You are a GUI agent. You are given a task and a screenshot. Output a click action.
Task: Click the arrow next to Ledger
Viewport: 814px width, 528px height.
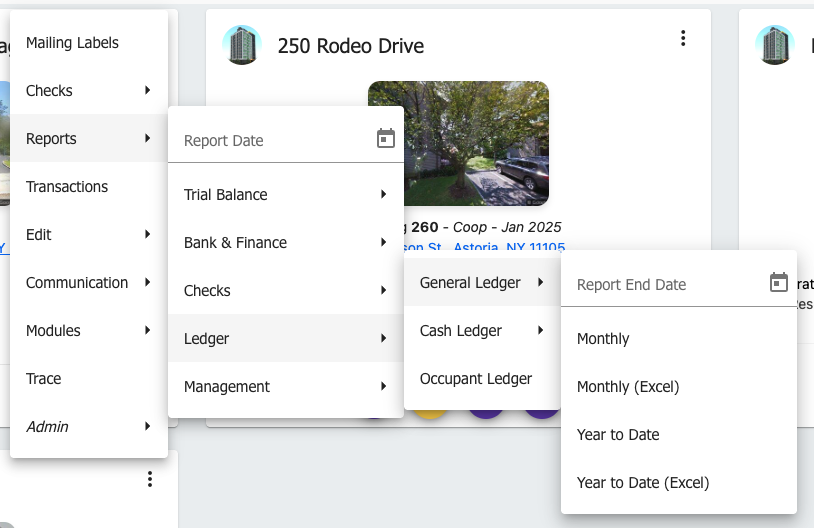click(x=383, y=338)
